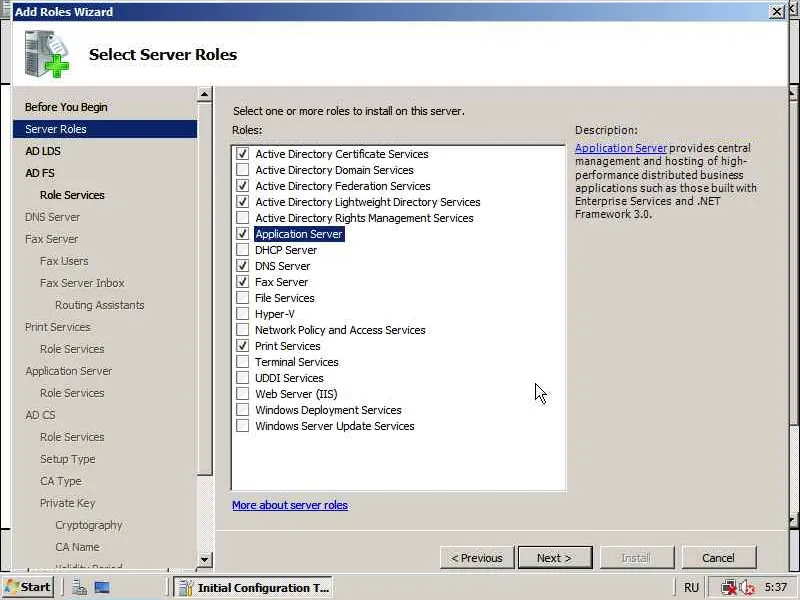Click the RU language indicator

click(x=691, y=588)
